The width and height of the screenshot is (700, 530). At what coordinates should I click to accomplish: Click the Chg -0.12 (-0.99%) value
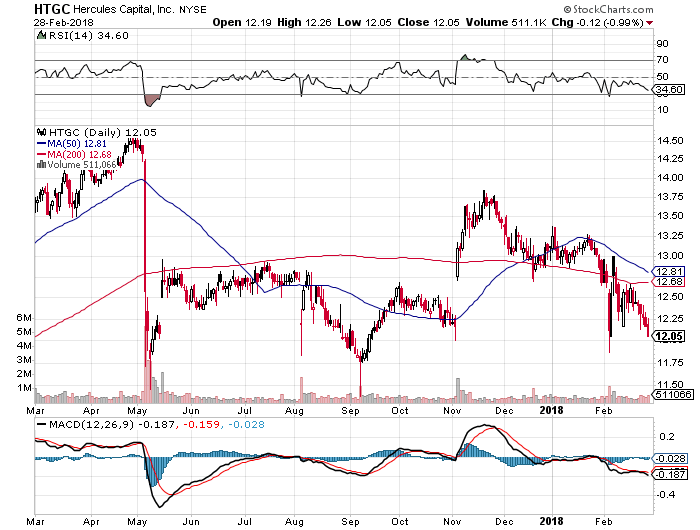pos(597,22)
